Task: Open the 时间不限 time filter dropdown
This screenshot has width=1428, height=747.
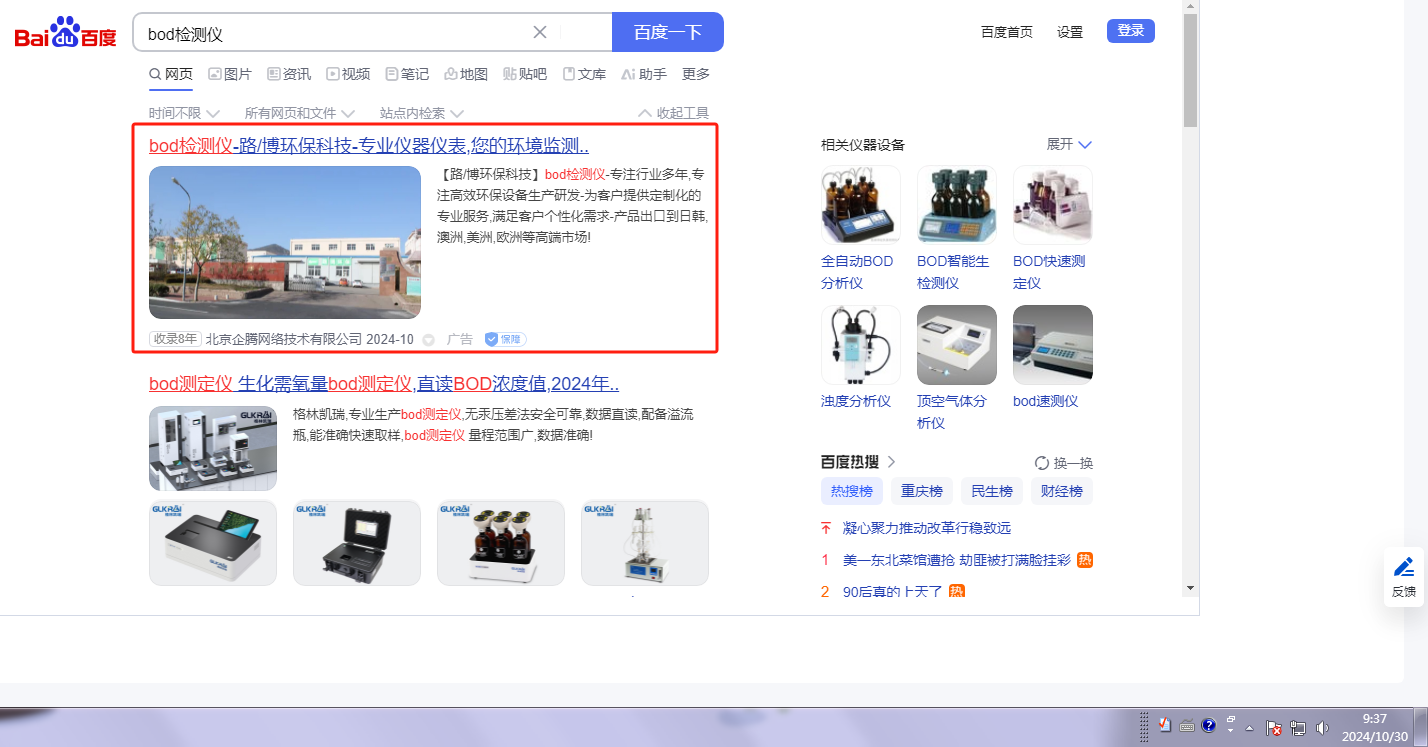Action: coord(183,113)
